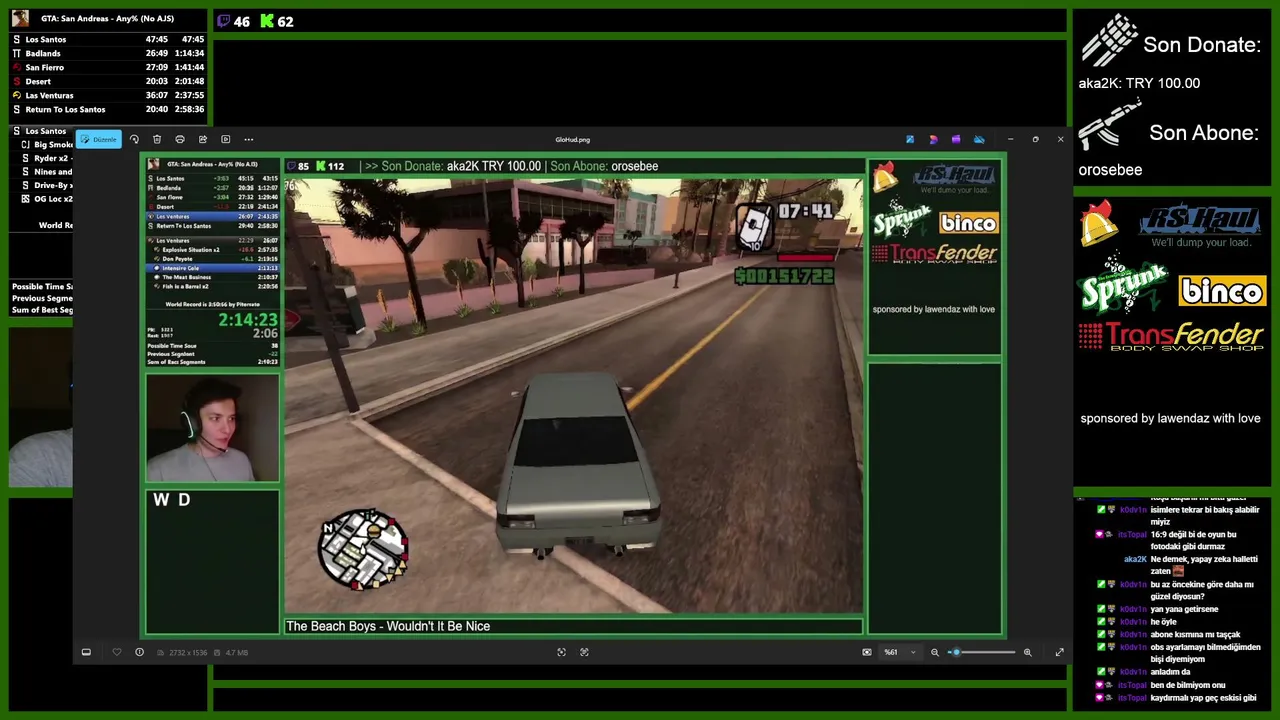Start slideshow from the Photos toolbar
This screenshot has width=1280, height=720.
coord(226,139)
